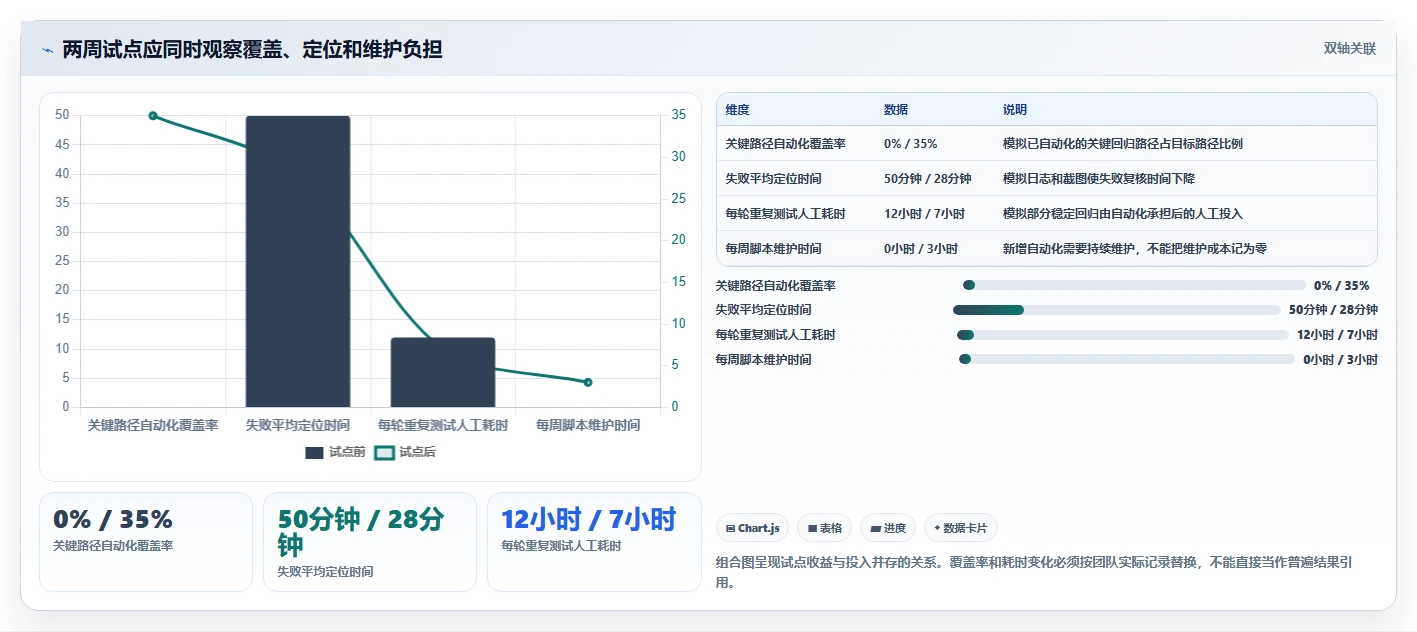Click the 每周脚本维护时间 progress bar
This screenshot has height=632, width=1417.
(x=1126, y=359)
